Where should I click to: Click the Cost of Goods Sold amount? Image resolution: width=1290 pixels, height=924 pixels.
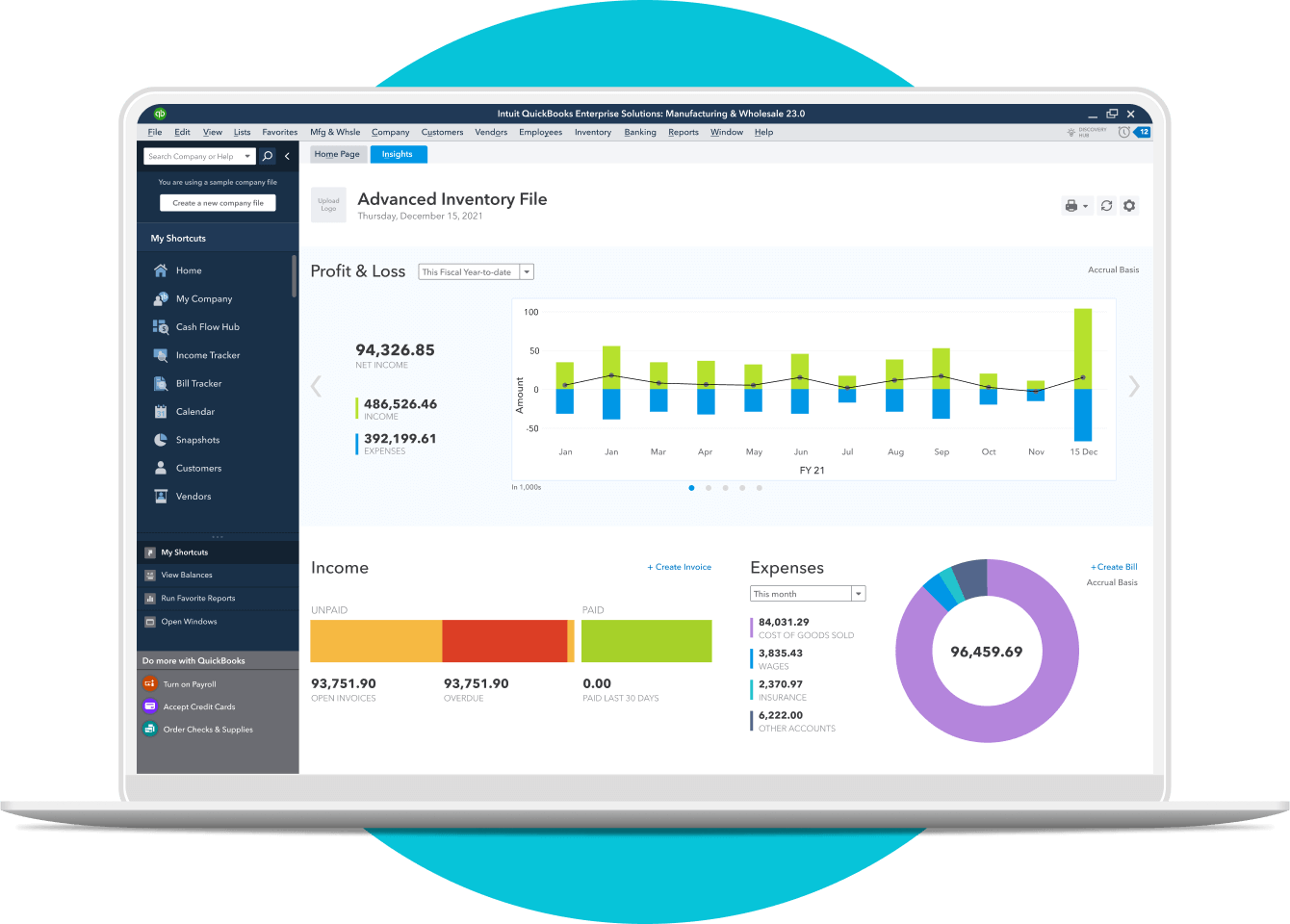click(784, 622)
